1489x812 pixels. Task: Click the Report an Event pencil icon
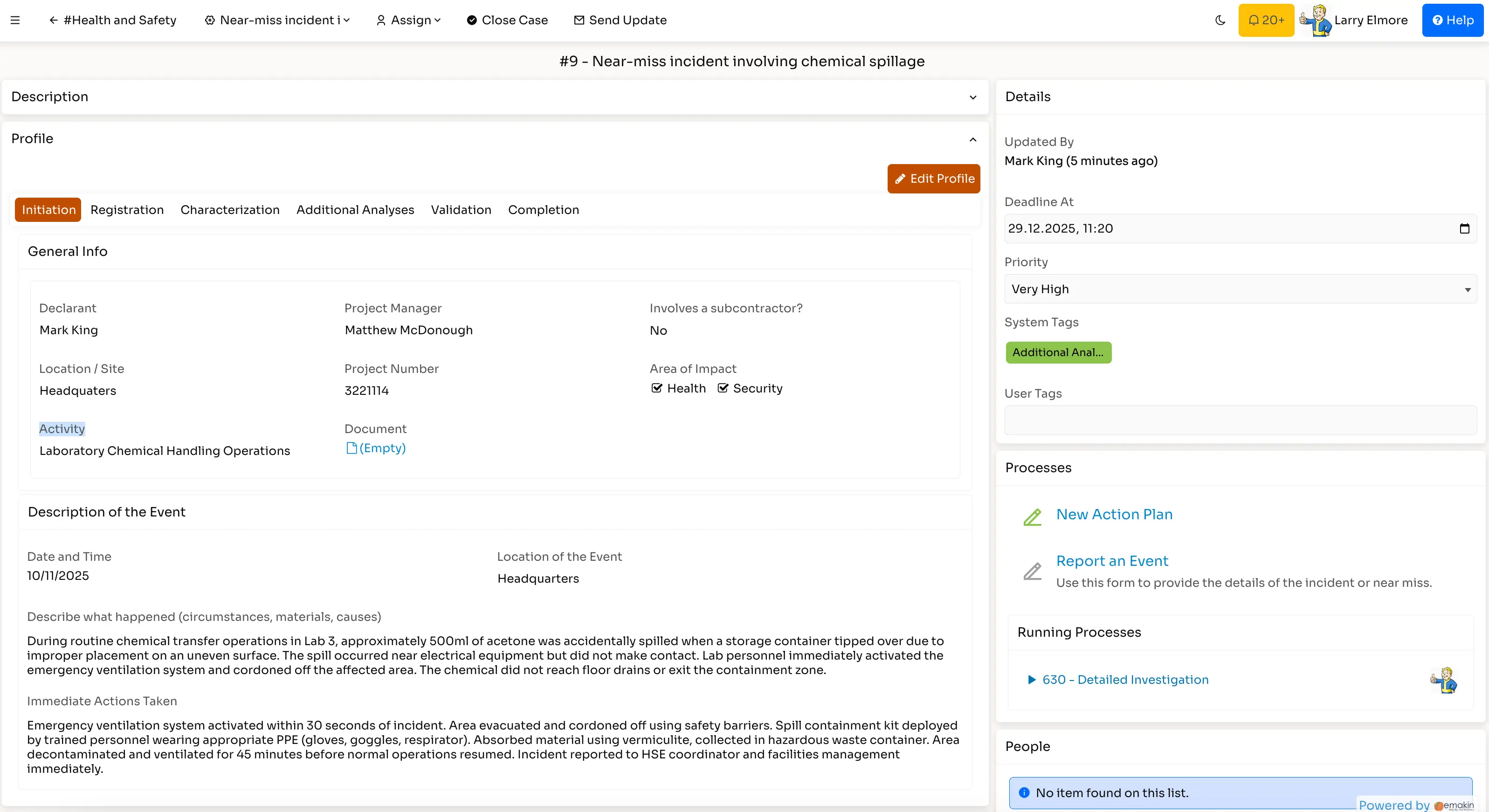click(x=1032, y=571)
